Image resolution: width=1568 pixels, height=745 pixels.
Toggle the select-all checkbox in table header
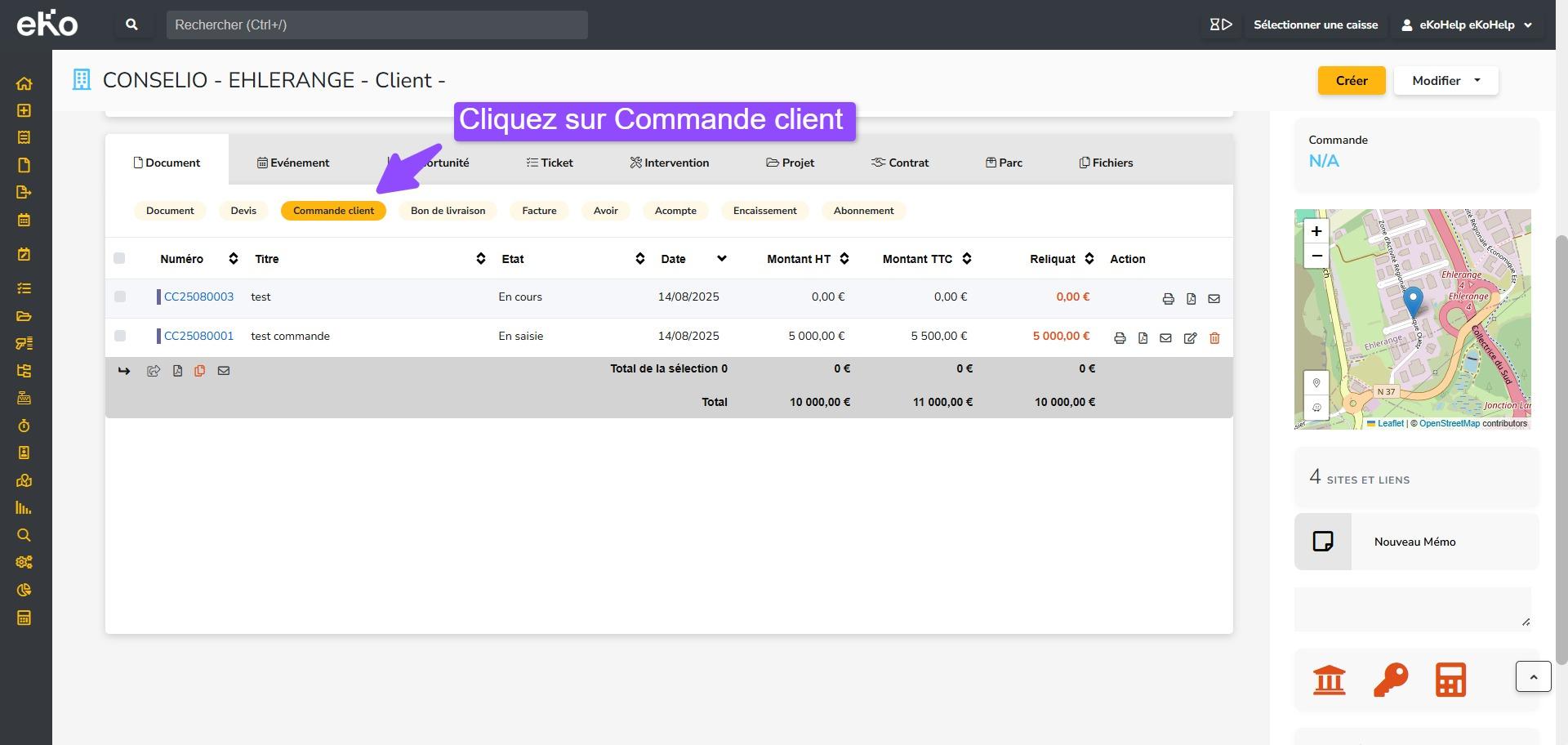pos(119,258)
